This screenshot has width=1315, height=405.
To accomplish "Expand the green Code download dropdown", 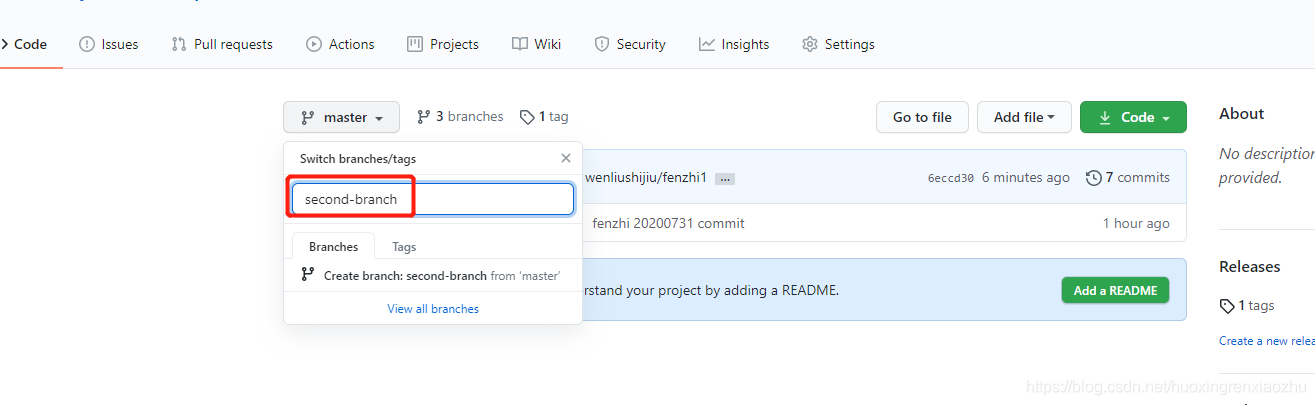I will tap(1133, 117).
